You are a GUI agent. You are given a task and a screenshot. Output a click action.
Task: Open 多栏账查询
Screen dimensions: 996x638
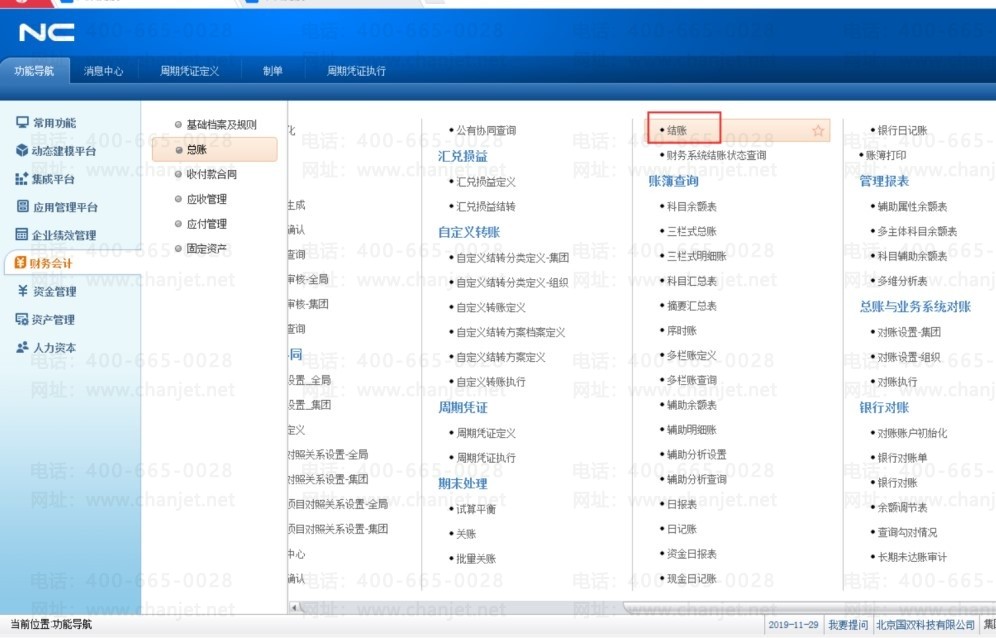[692, 380]
